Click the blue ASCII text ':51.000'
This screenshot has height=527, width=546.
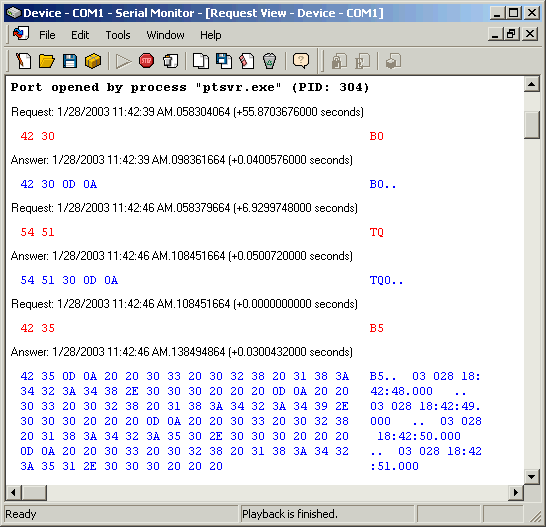point(394,466)
